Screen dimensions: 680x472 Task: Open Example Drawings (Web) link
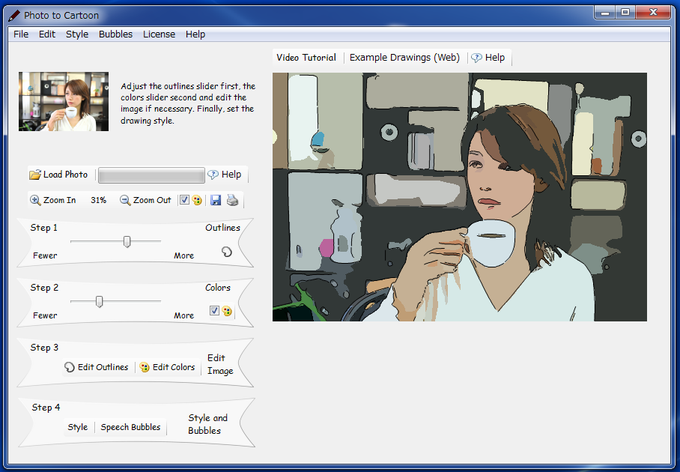(405, 58)
